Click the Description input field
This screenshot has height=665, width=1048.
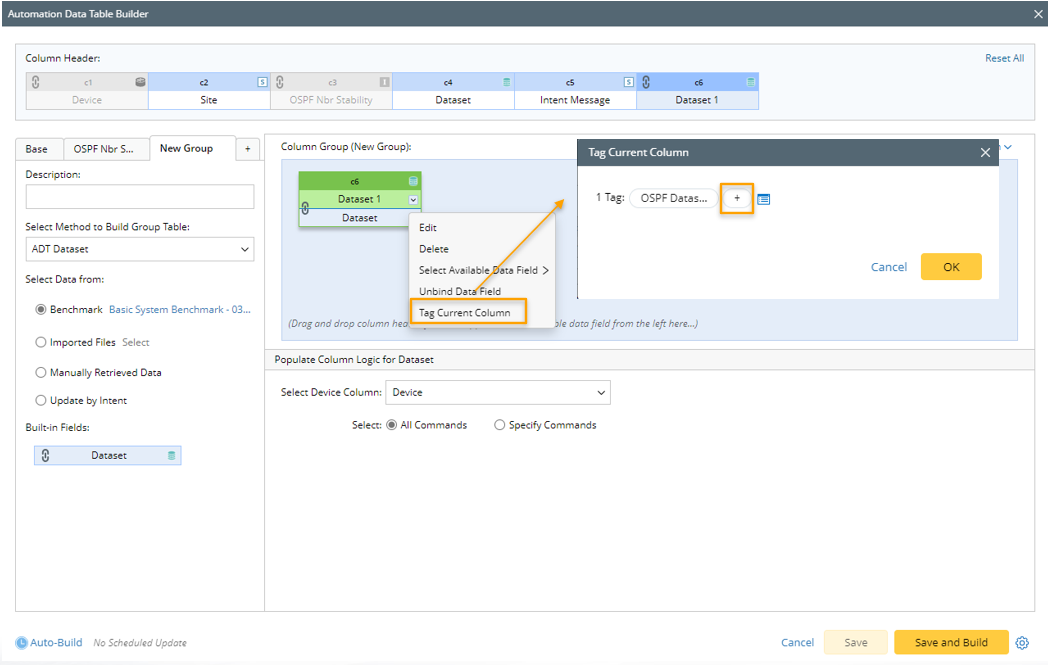[140, 197]
